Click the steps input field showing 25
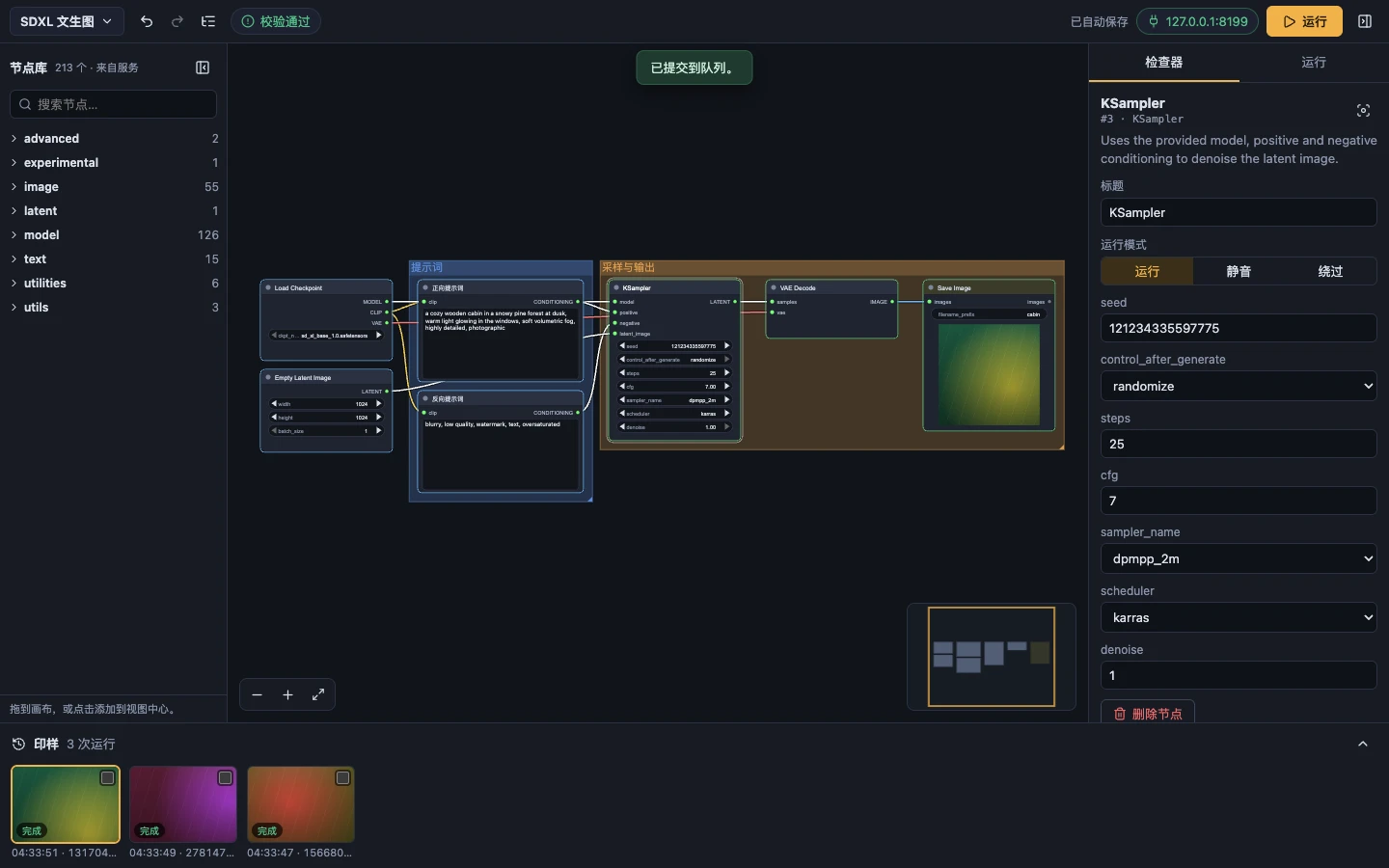Screen dimensions: 1389x868 click(1239, 444)
